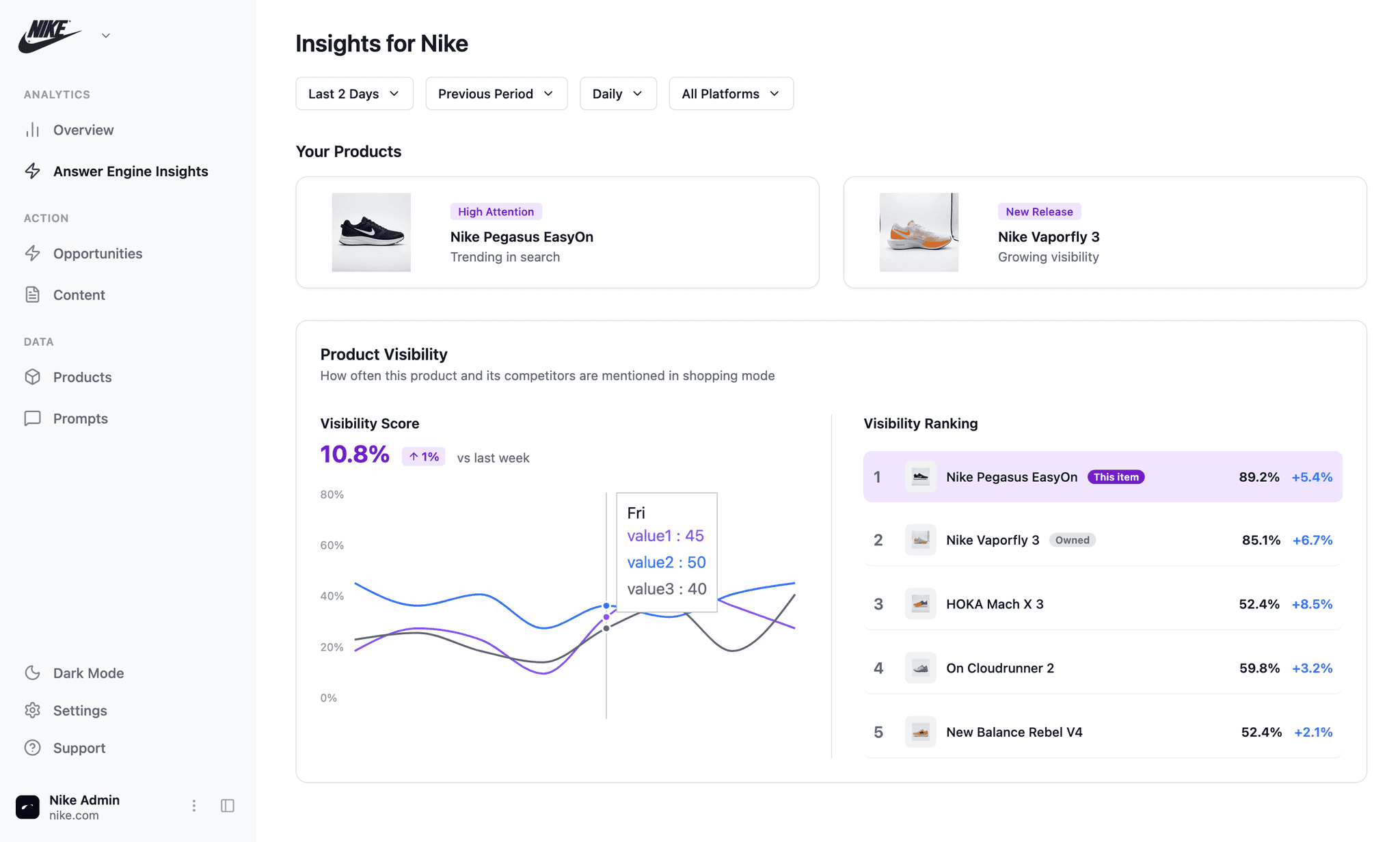Select HOKA Mach X 3 ranking row
The image size is (1400, 842).
coord(1102,604)
